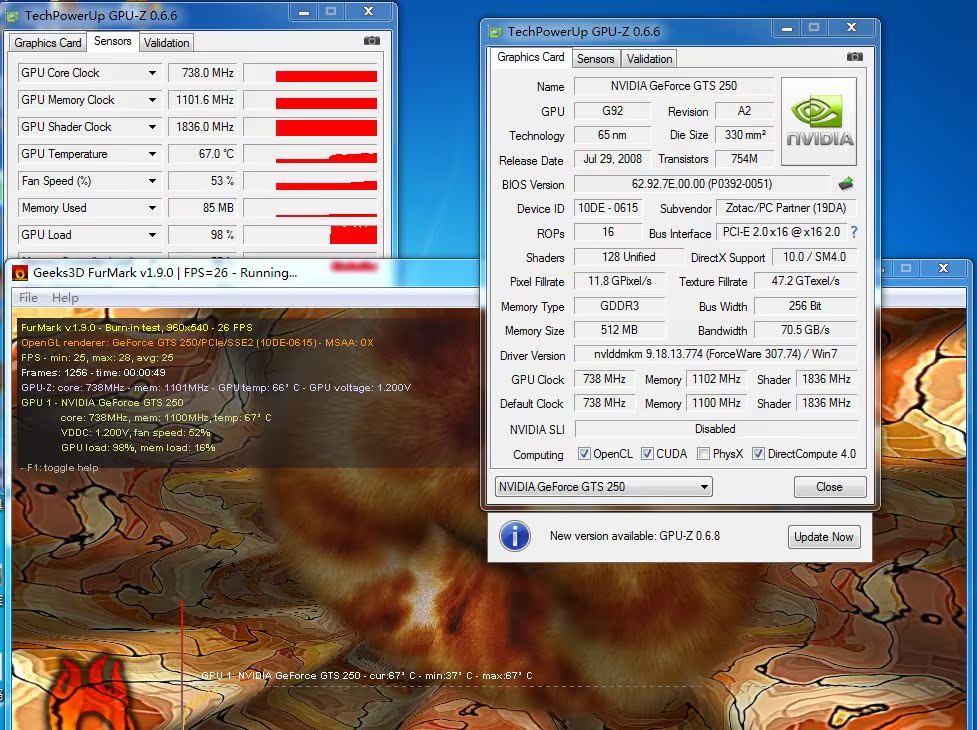Expand the GPU Temperature sensor dropdown
Image resolution: width=977 pixels, height=730 pixels.
click(152, 154)
